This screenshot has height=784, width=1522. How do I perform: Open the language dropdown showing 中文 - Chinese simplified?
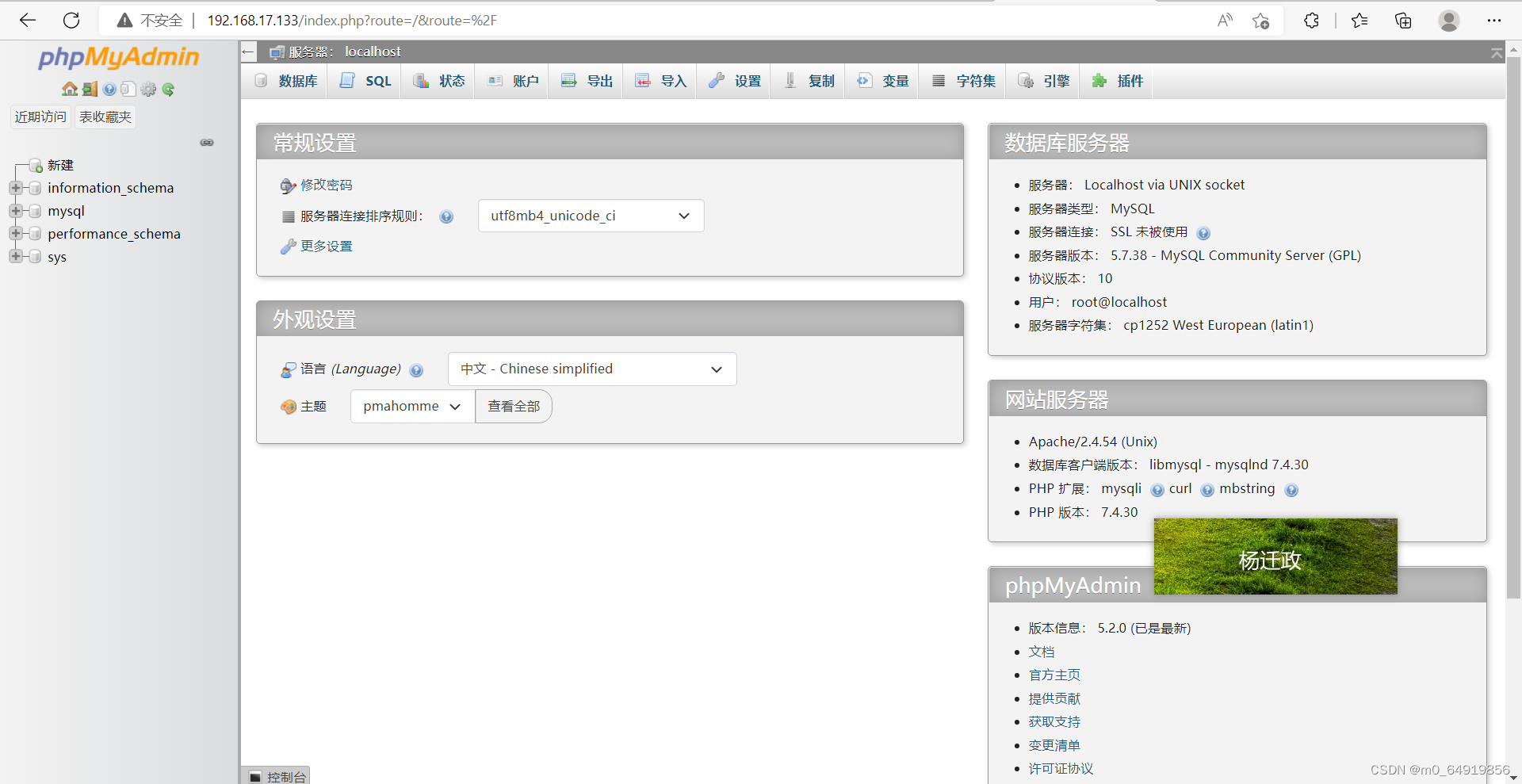(592, 369)
